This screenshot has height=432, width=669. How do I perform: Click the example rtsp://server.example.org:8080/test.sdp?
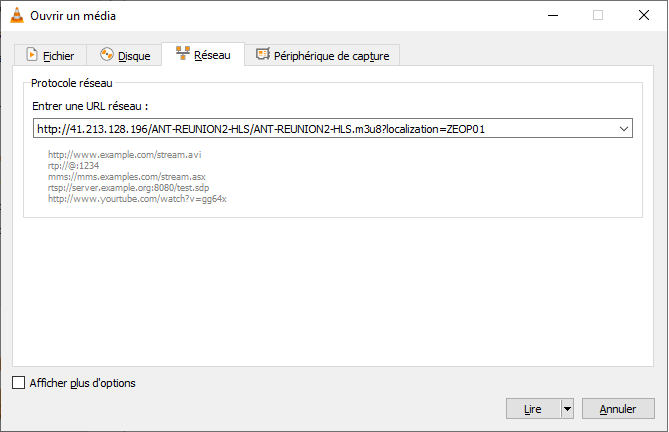click(128, 188)
